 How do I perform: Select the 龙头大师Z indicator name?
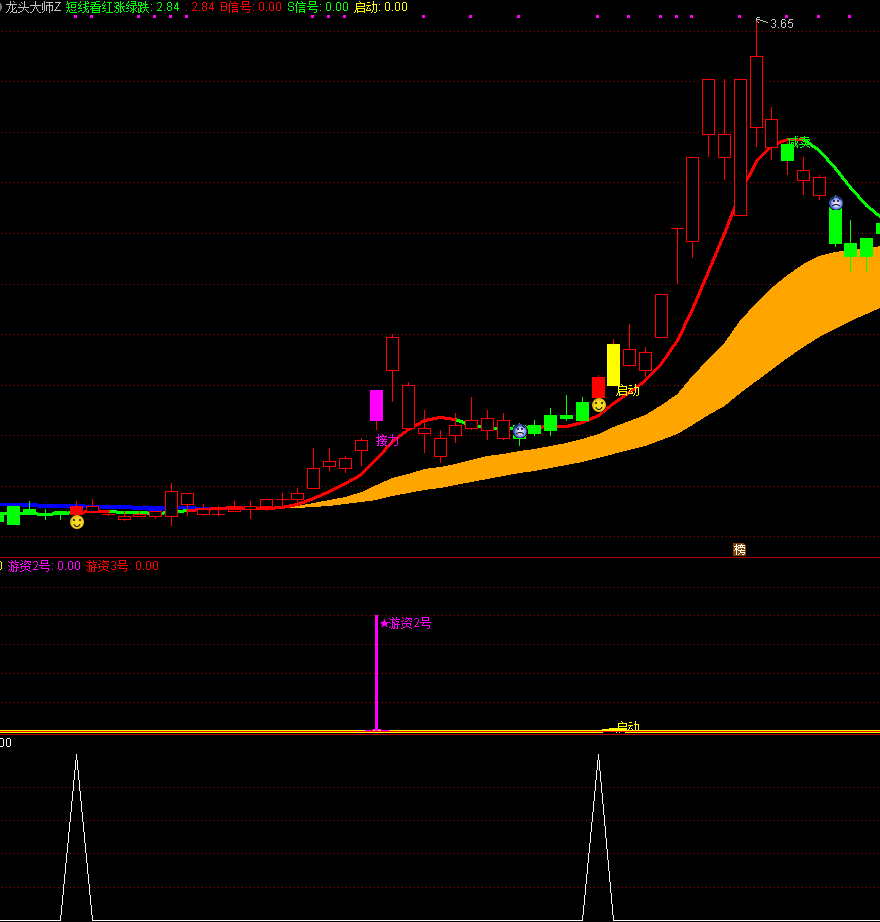[x=33, y=7]
